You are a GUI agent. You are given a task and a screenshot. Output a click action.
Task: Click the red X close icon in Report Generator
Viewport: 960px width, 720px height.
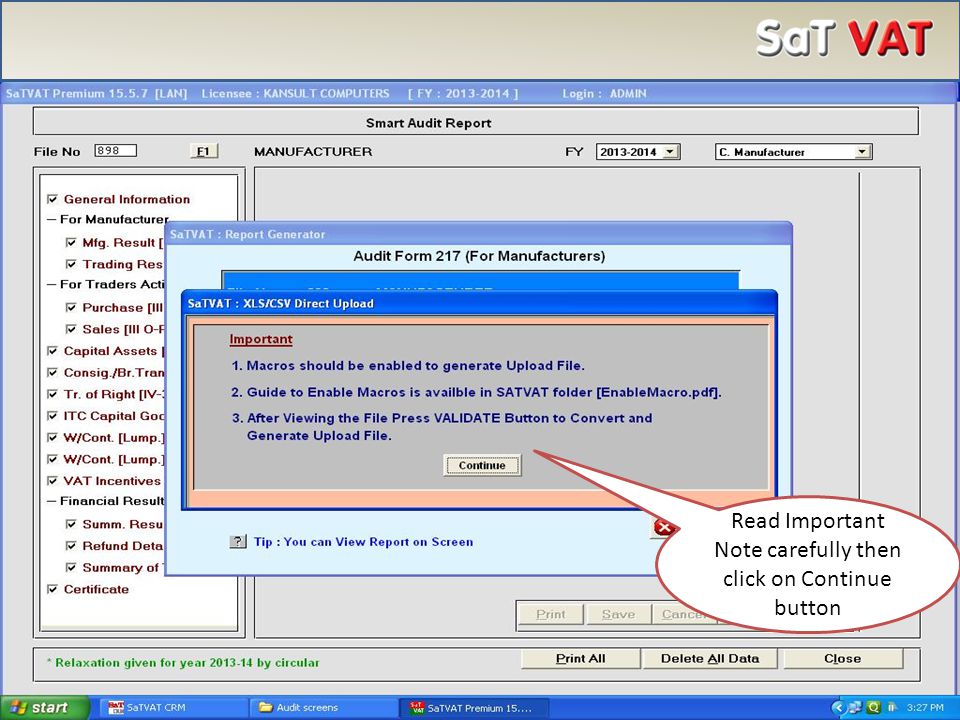pos(664,527)
